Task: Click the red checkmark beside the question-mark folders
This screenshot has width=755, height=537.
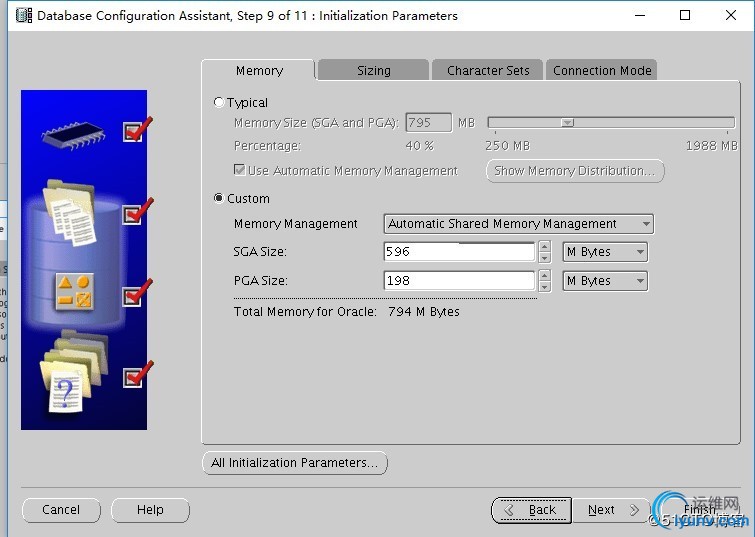Action: click(137, 374)
